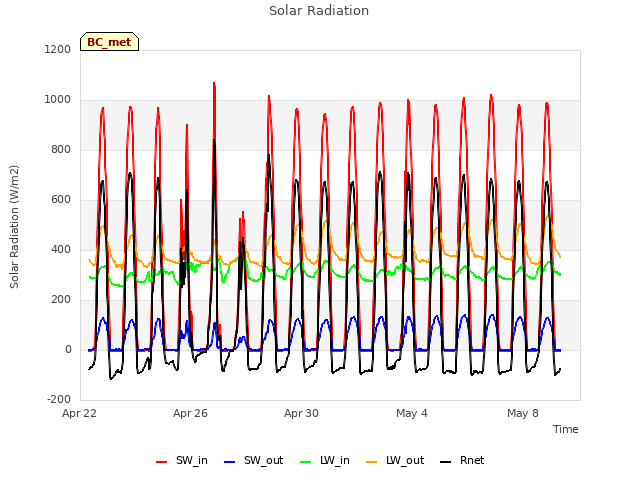Viewport: 640px width, 480px height.
Task: Click the 600 y-axis tick label
Action: tap(61, 200)
